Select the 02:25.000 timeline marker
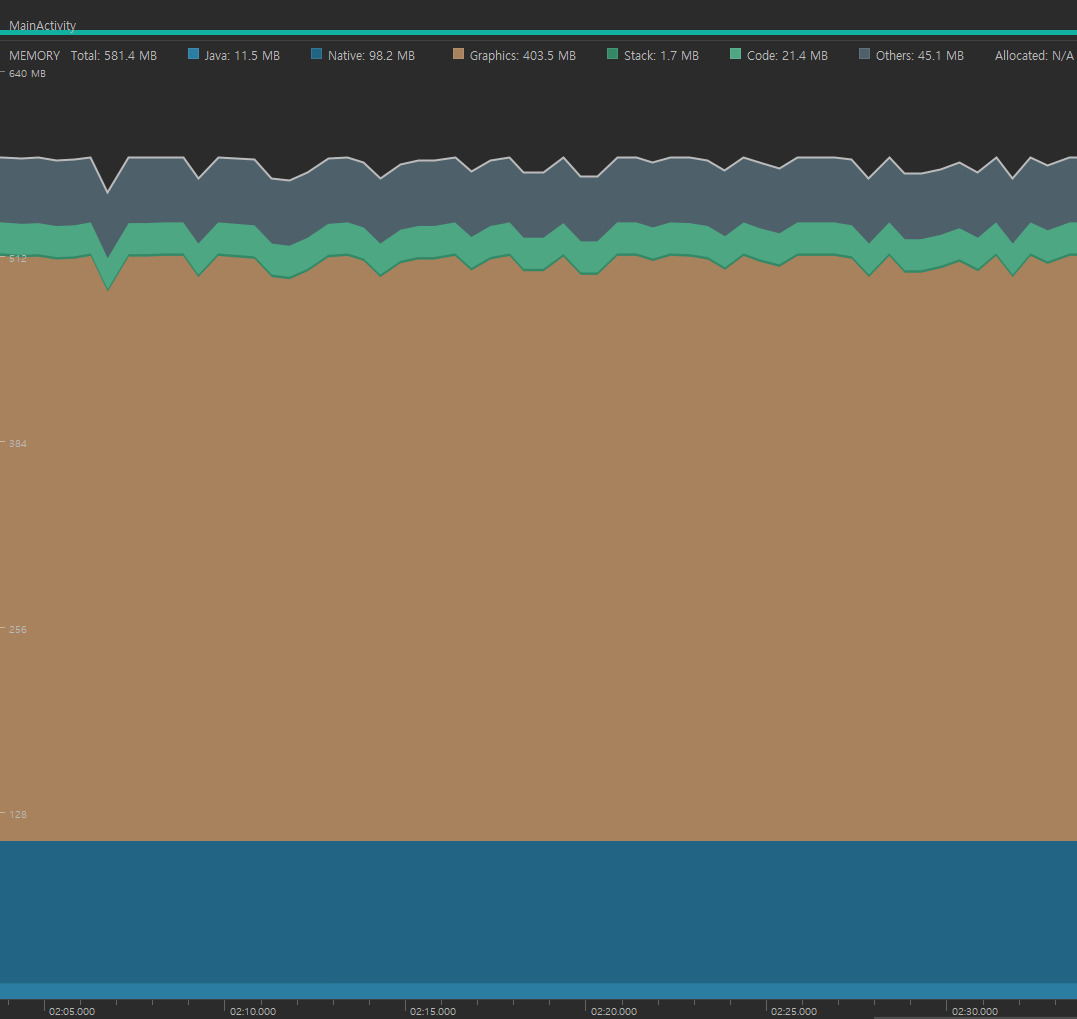The height and width of the screenshot is (1019, 1077). click(794, 1011)
